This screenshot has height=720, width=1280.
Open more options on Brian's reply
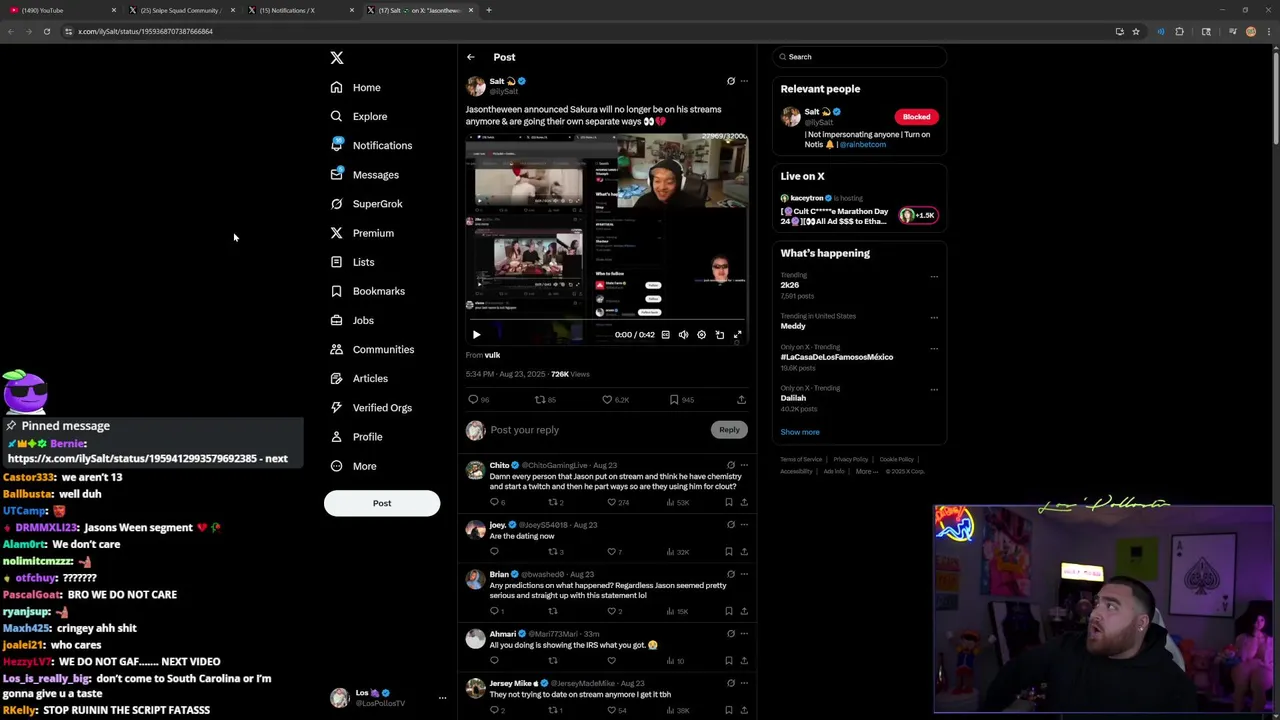(x=744, y=575)
